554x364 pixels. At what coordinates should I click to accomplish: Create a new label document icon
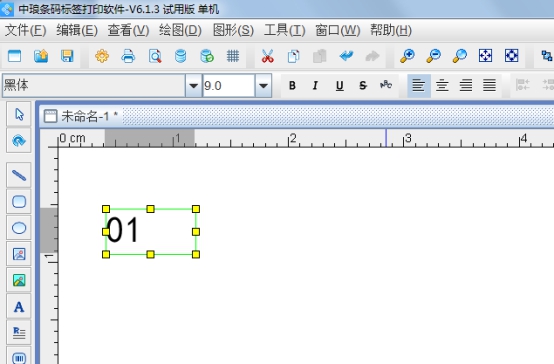coord(14,56)
